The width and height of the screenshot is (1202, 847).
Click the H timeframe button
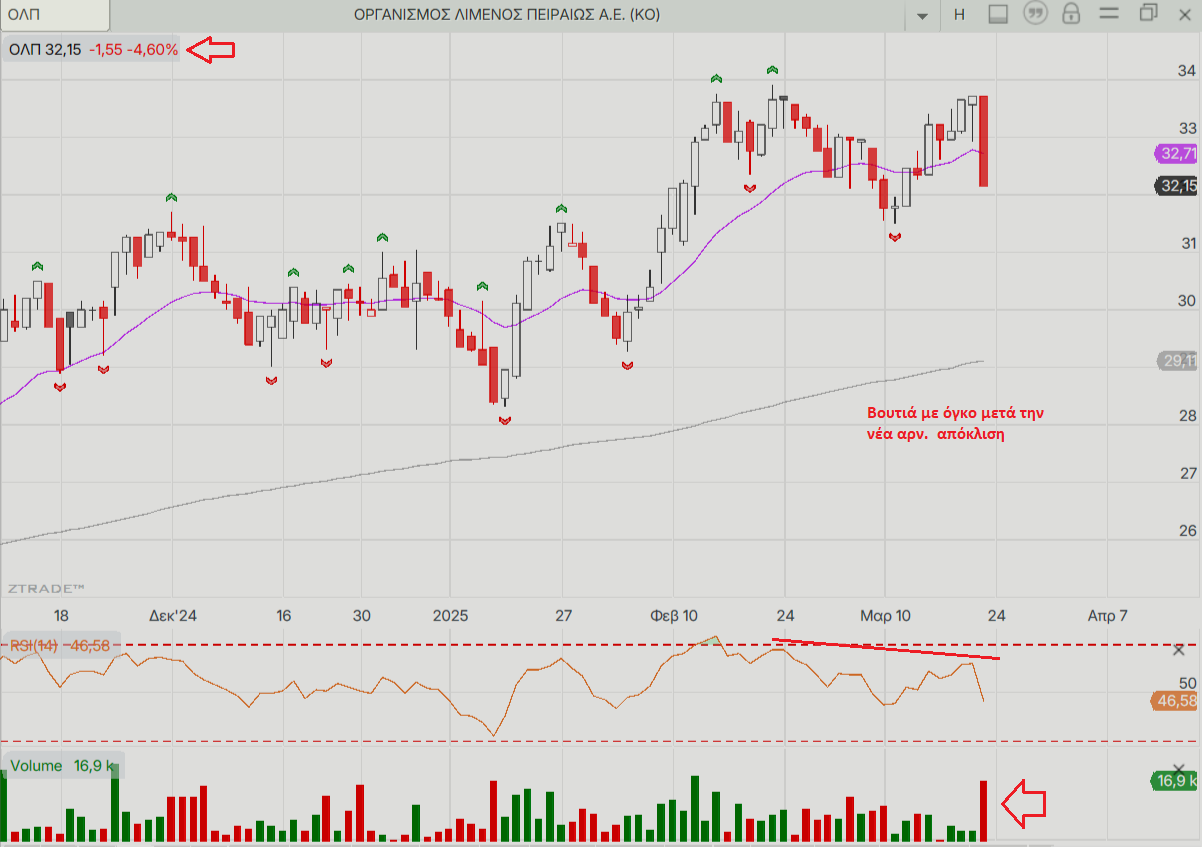point(960,14)
